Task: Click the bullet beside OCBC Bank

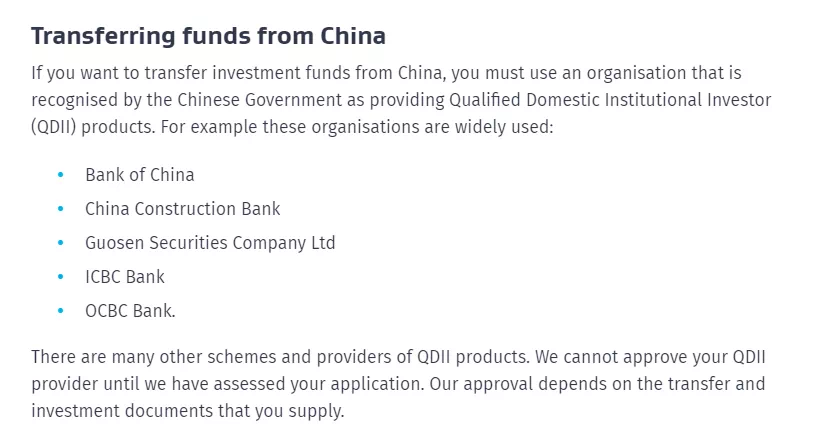Action: 60,311
